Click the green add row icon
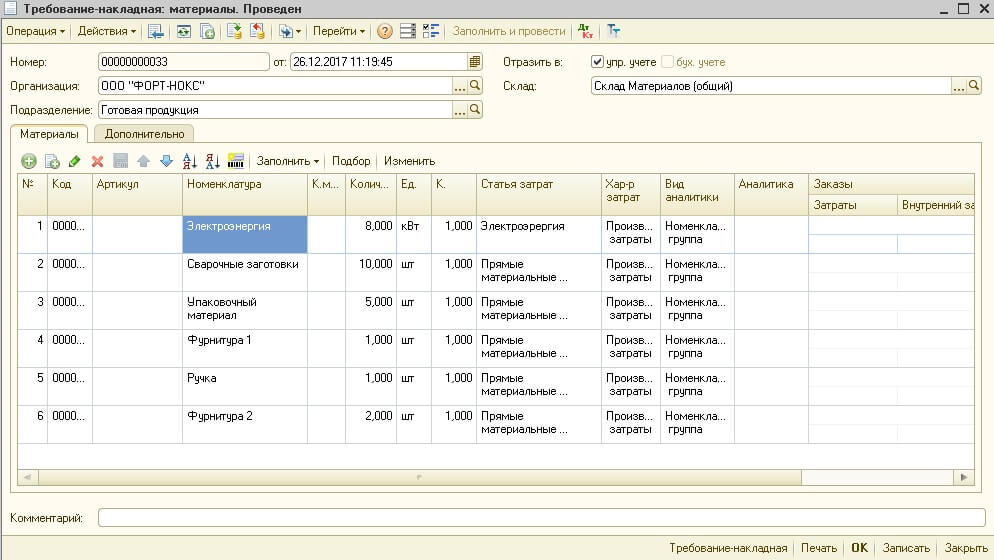994x560 pixels. pyautogui.click(x=29, y=161)
